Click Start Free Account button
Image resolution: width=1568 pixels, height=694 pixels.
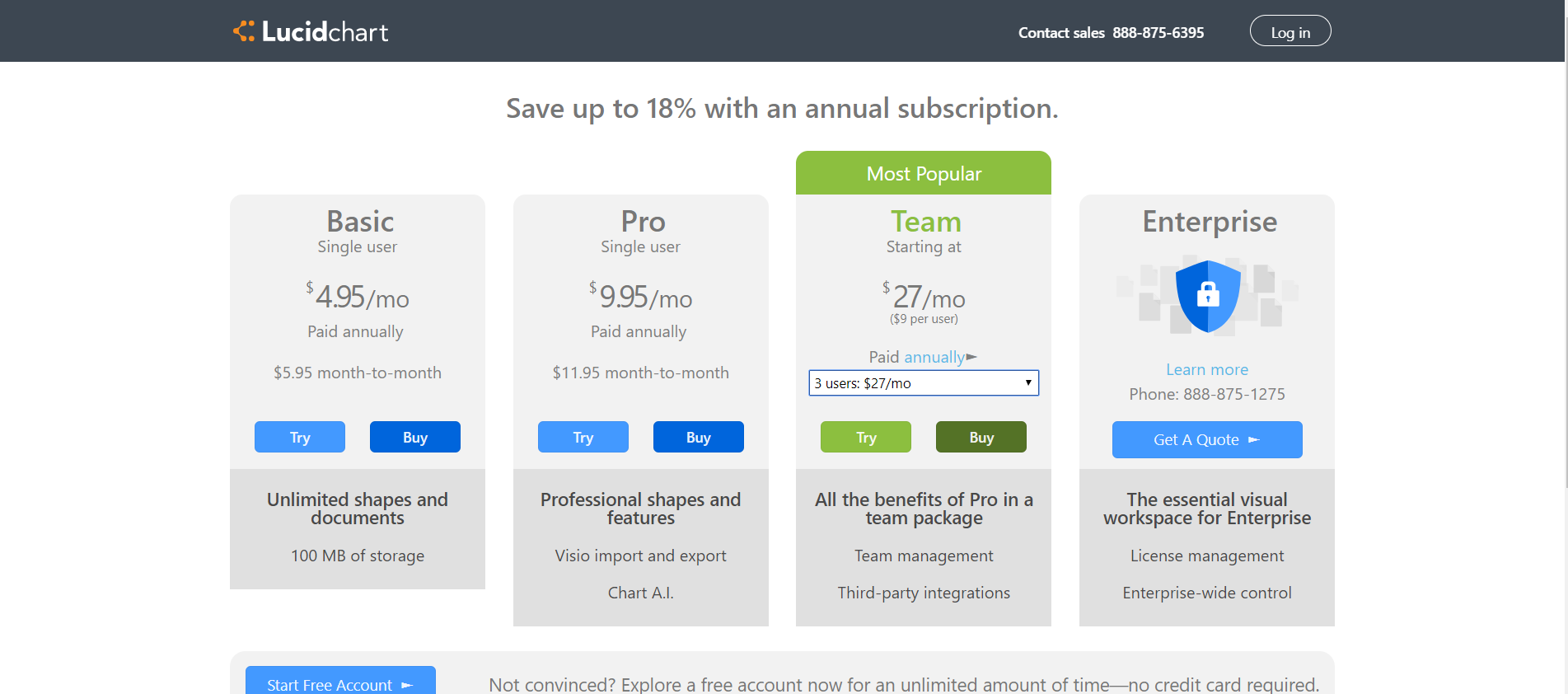click(x=340, y=681)
